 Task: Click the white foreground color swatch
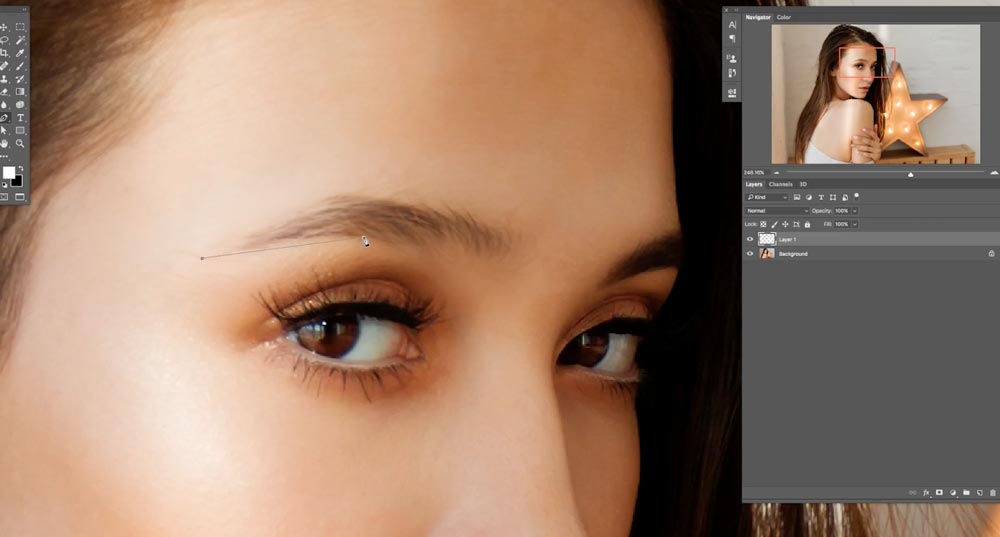(x=8, y=172)
